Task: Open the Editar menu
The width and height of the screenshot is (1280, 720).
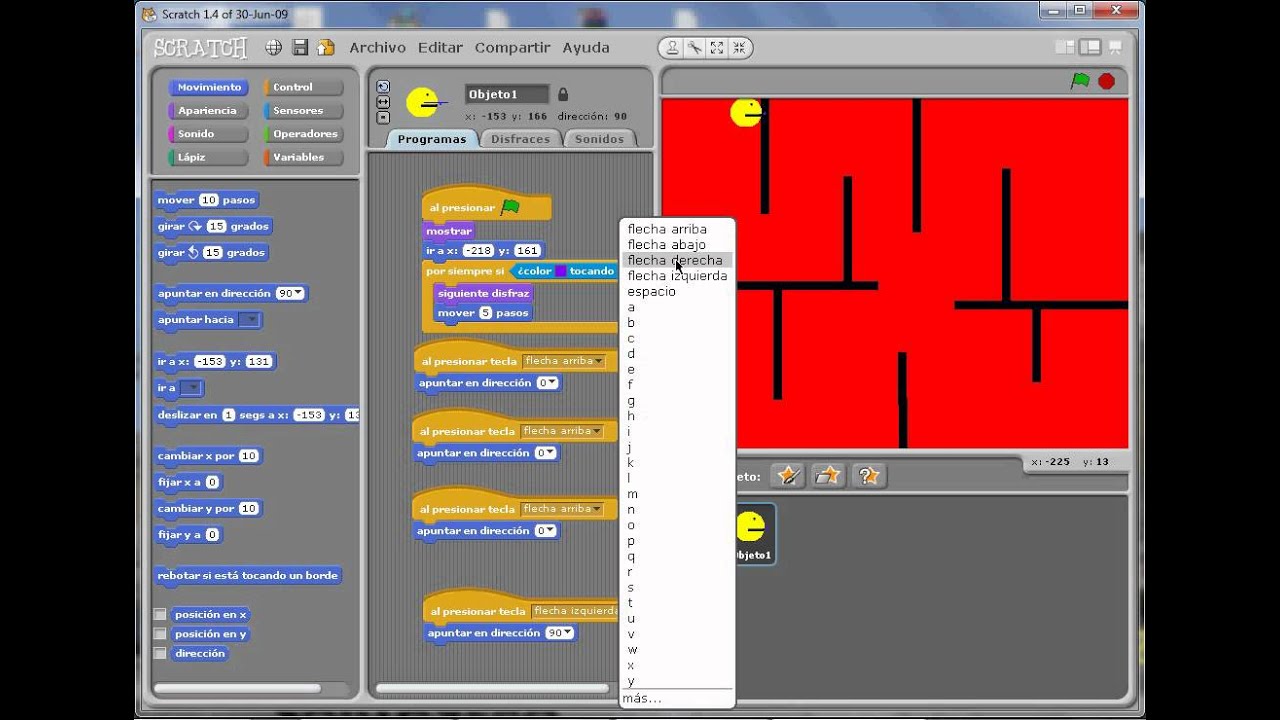Action: 440,47
